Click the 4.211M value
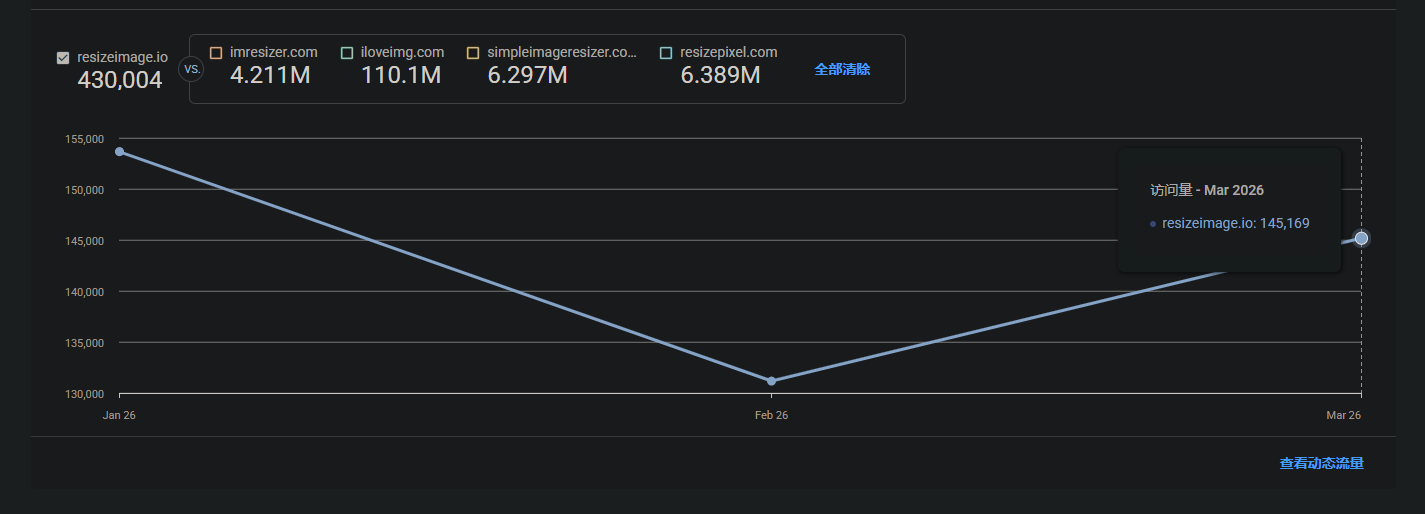Image resolution: width=1425 pixels, height=514 pixels. pos(270,75)
